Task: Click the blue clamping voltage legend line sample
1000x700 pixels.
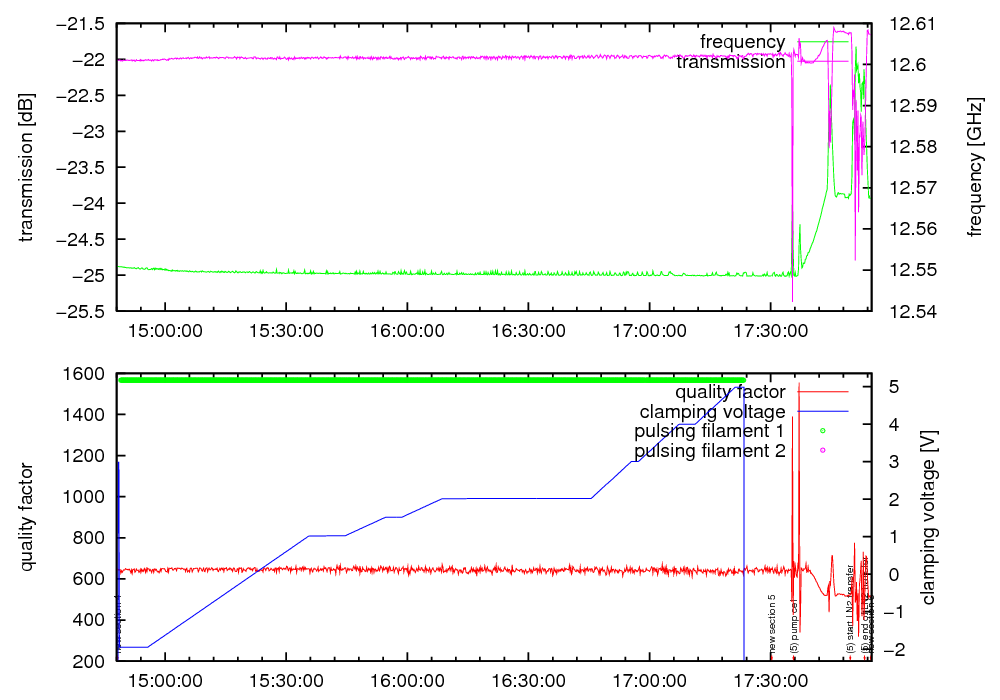Action: 822,412
